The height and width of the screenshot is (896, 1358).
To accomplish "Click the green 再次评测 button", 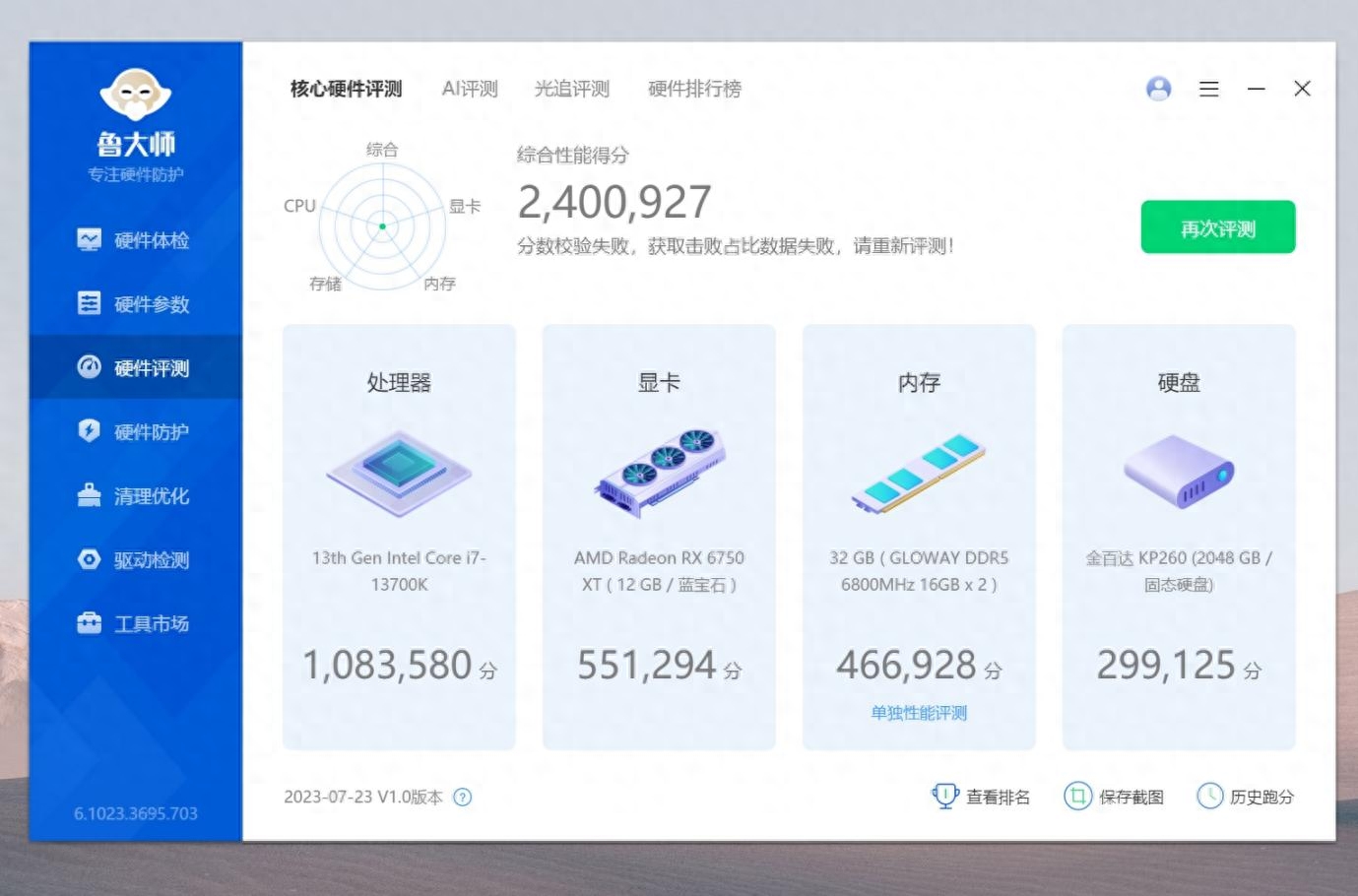I will coord(1218,227).
